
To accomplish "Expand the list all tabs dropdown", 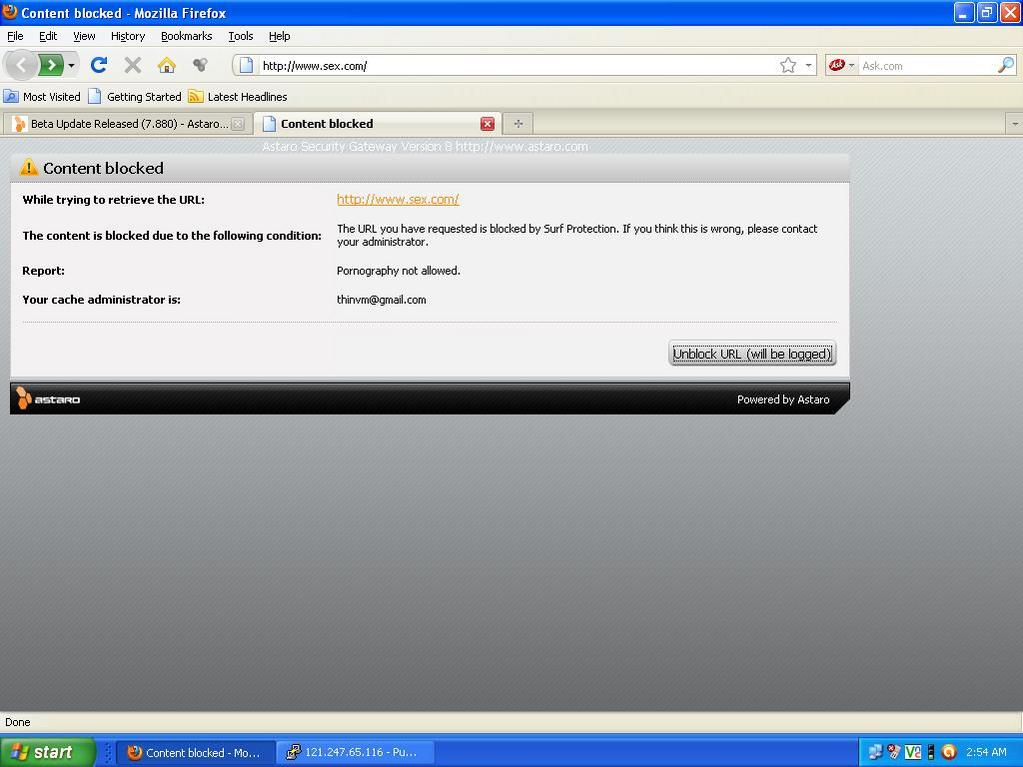I will [1014, 124].
